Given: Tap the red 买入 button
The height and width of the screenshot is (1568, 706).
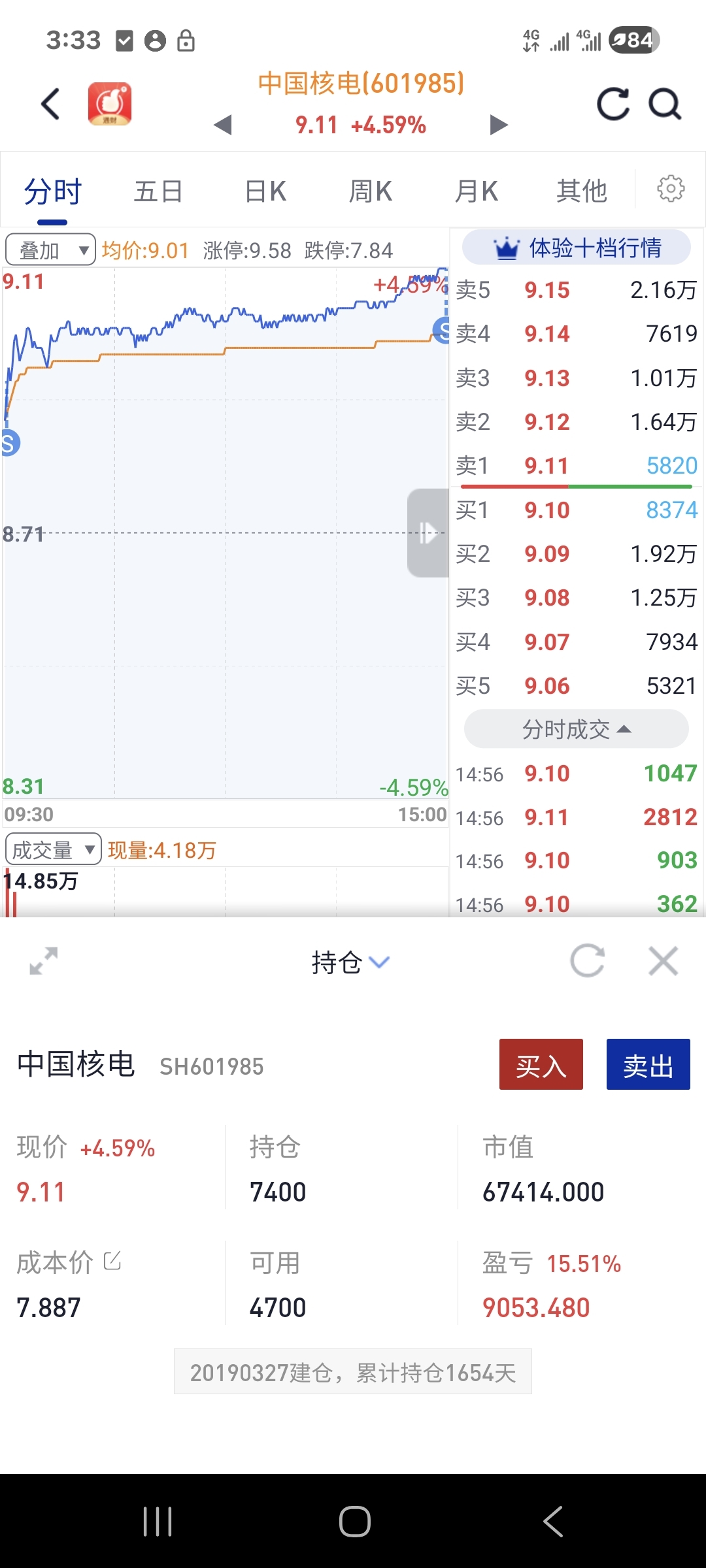Looking at the screenshot, I should (x=541, y=1064).
